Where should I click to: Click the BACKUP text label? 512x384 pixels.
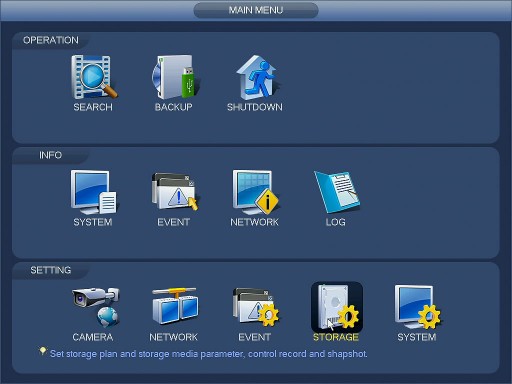click(x=174, y=107)
